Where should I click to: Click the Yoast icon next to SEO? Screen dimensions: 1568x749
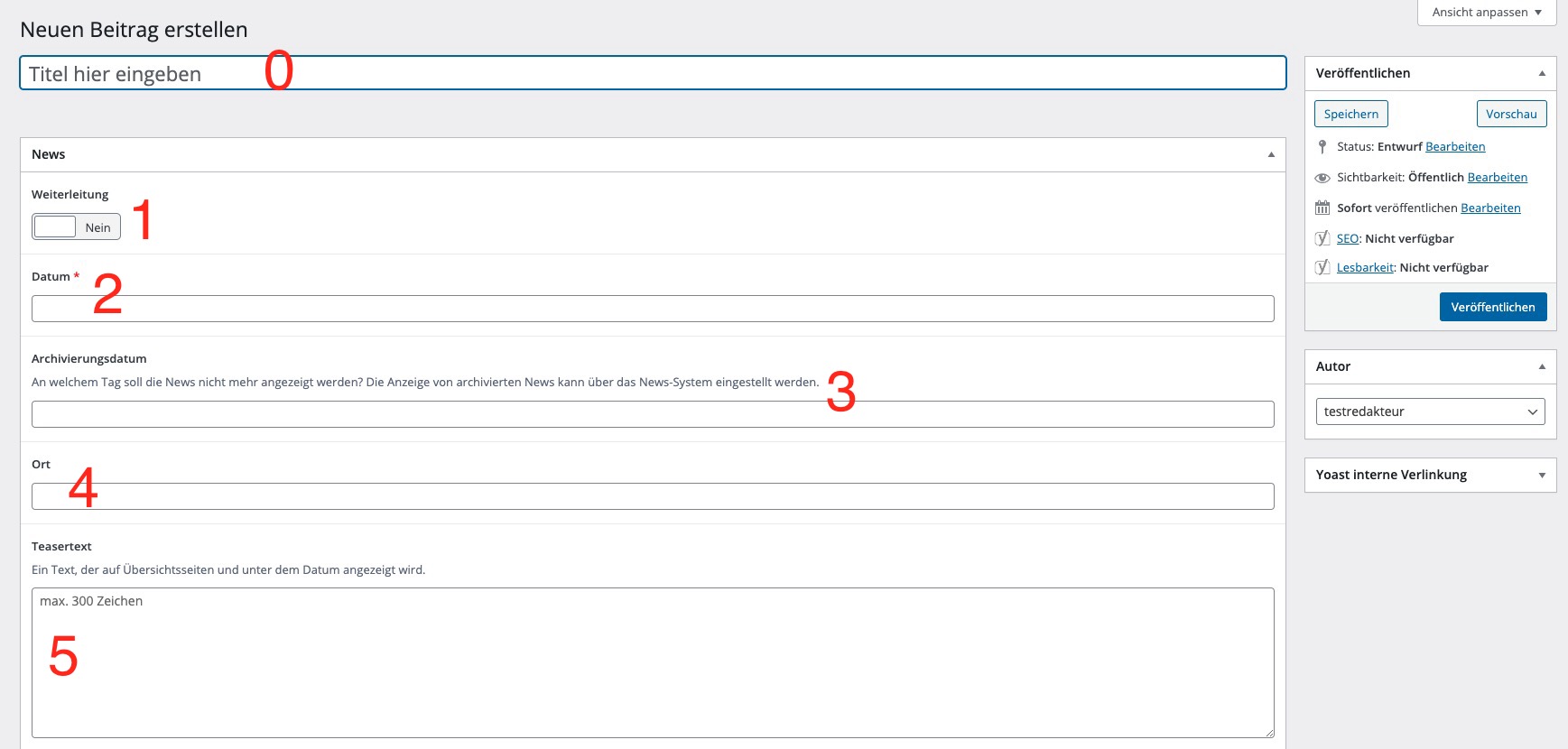click(1322, 238)
